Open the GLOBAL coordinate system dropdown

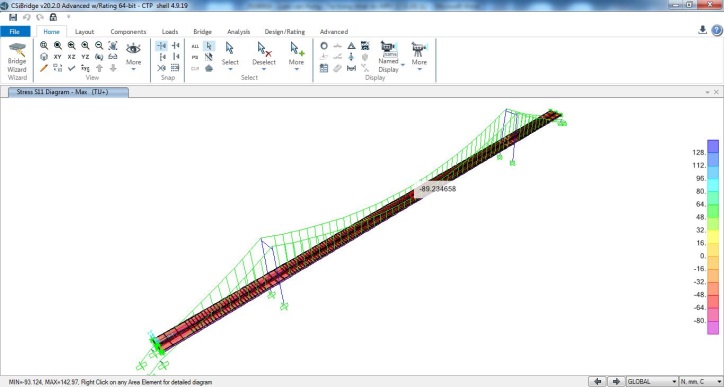652,381
